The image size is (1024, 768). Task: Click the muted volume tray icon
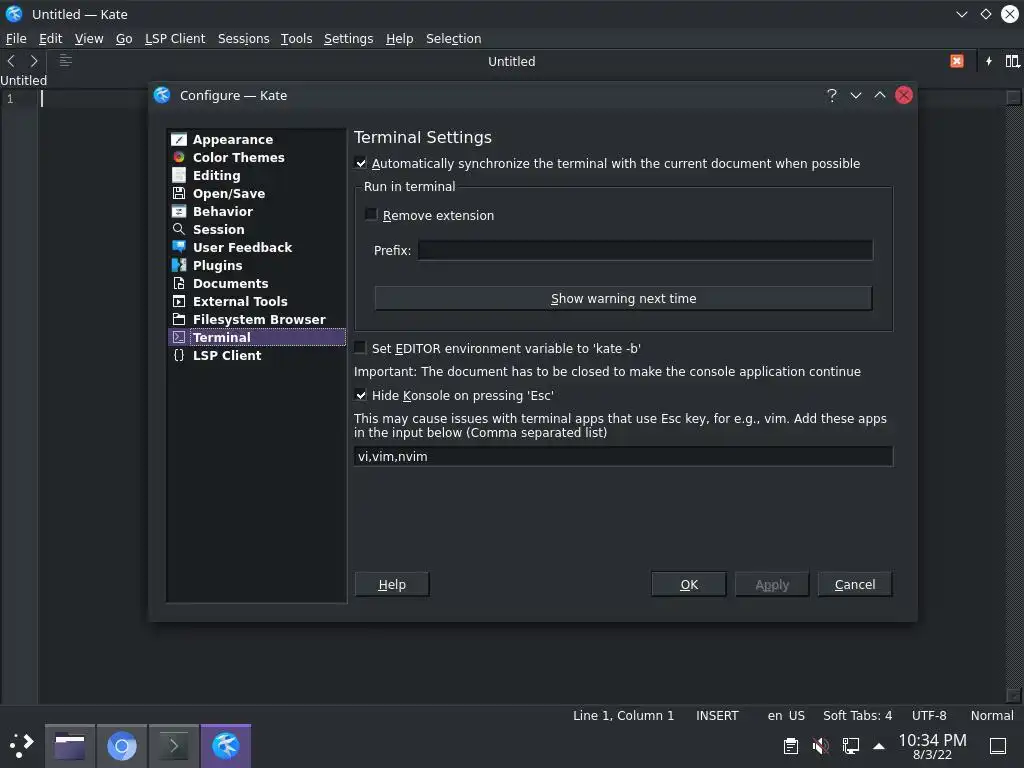pos(820,746)
